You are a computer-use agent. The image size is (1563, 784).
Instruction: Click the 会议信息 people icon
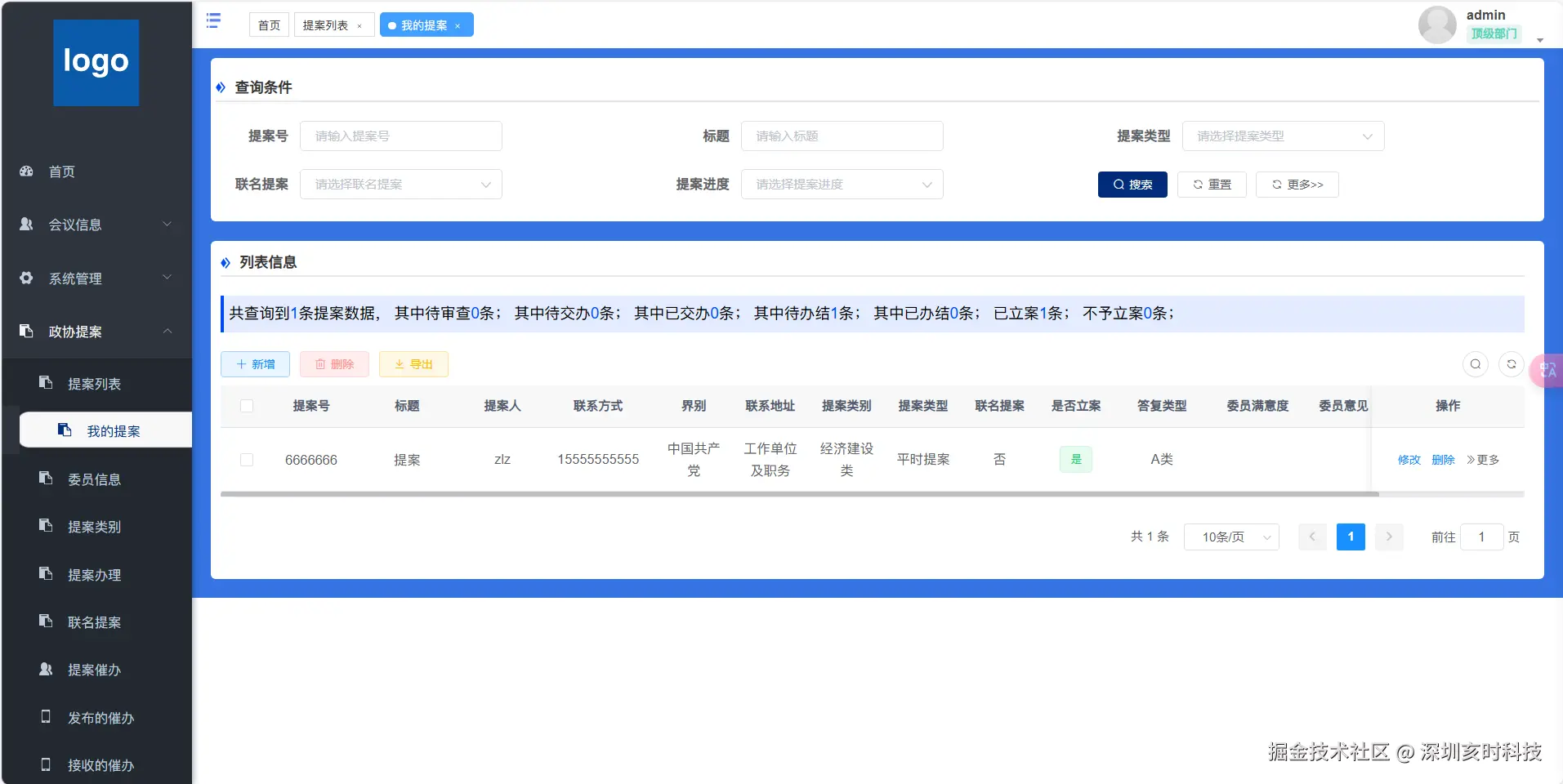tap(26, 225)
